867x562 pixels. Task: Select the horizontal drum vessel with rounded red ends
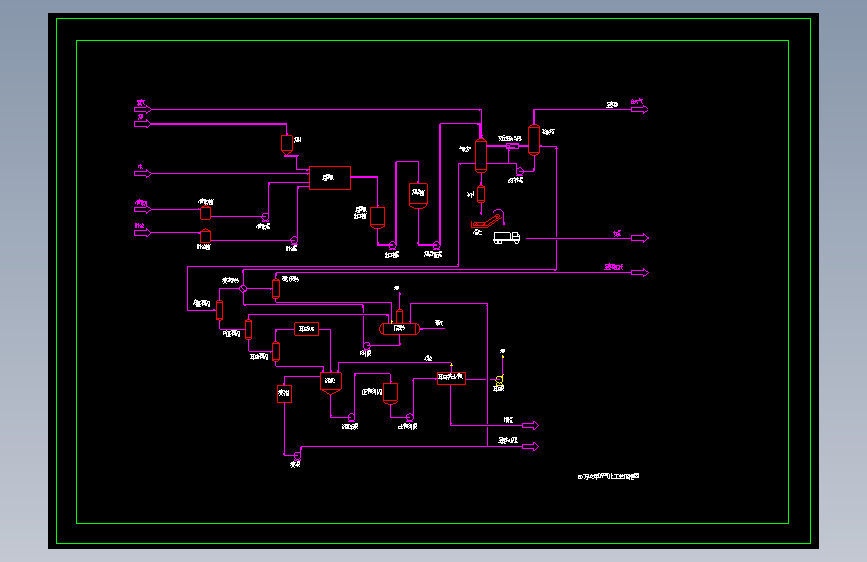(x=399, y=329)
